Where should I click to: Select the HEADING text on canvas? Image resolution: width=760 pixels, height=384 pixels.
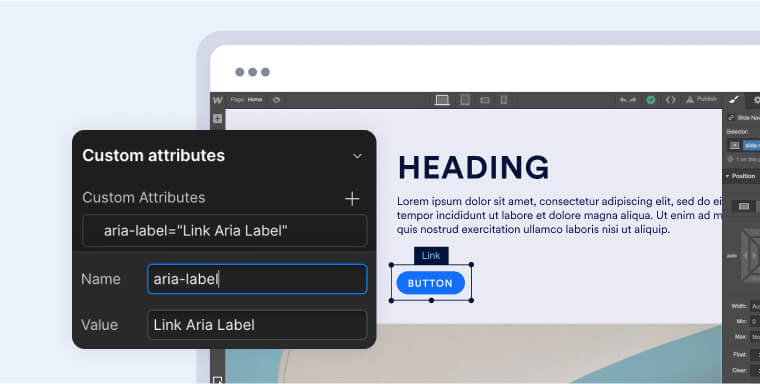(x=474, y=168)
